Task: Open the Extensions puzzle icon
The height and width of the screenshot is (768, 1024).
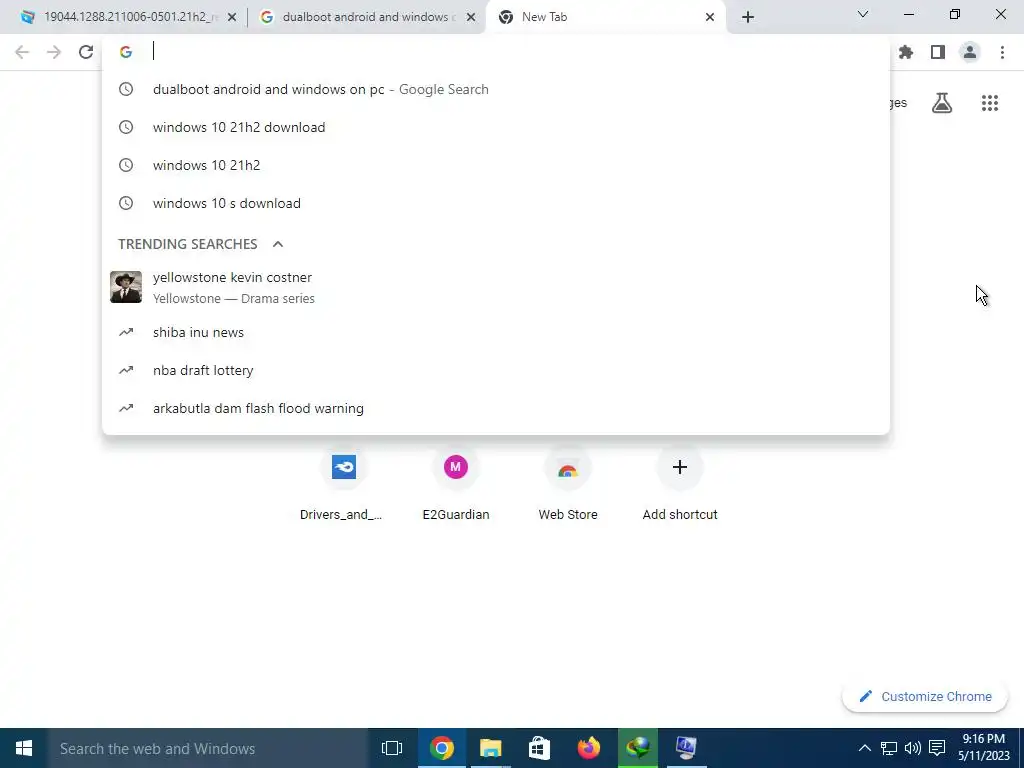Action: tap(906, 52)
